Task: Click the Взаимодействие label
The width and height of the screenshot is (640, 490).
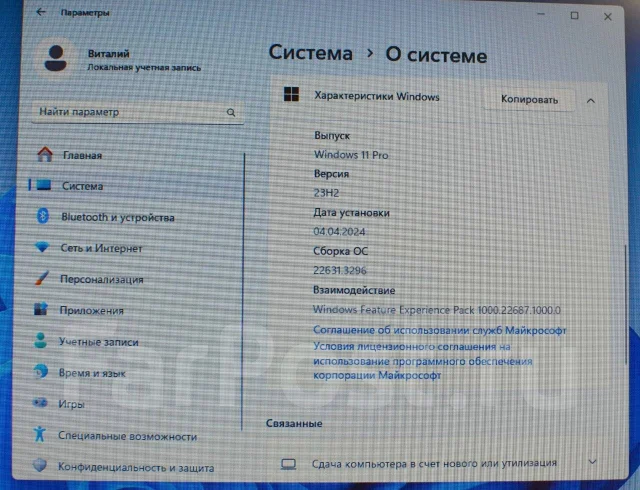Action: tap(354, 290)
